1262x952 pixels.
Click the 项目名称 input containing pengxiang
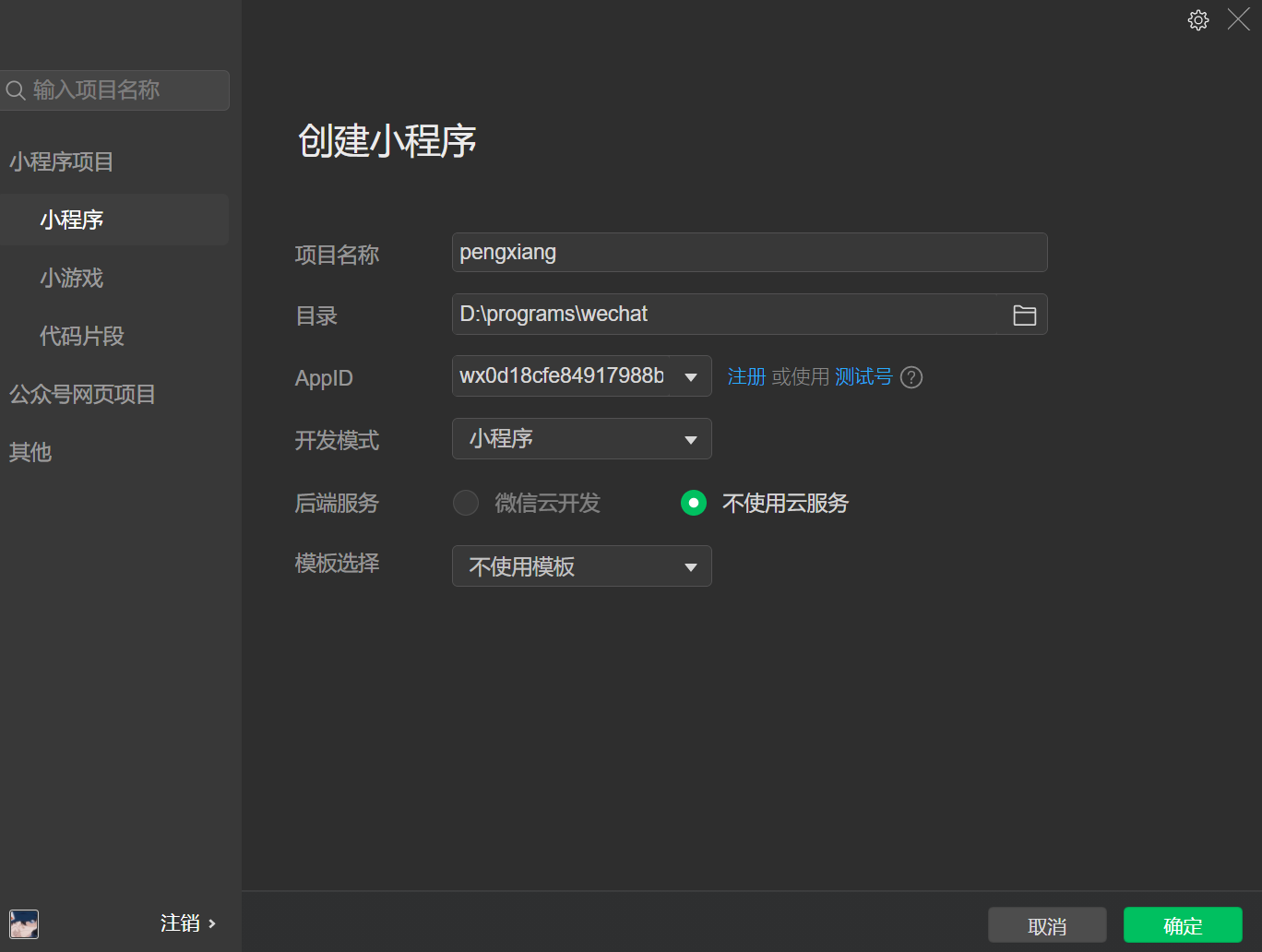749,252
